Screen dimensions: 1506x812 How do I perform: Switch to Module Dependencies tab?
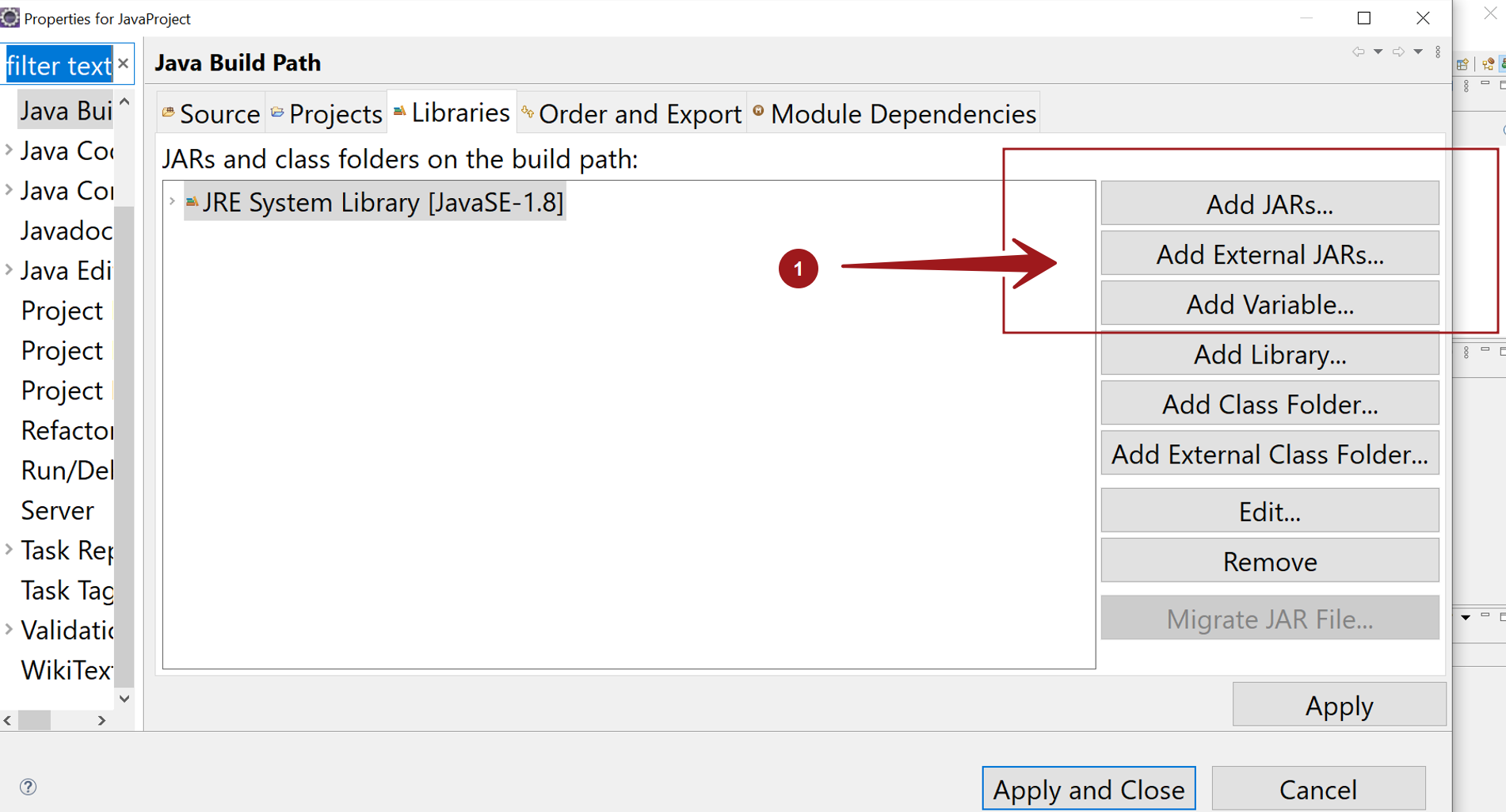pyautogui.click(x=894, y=114)
